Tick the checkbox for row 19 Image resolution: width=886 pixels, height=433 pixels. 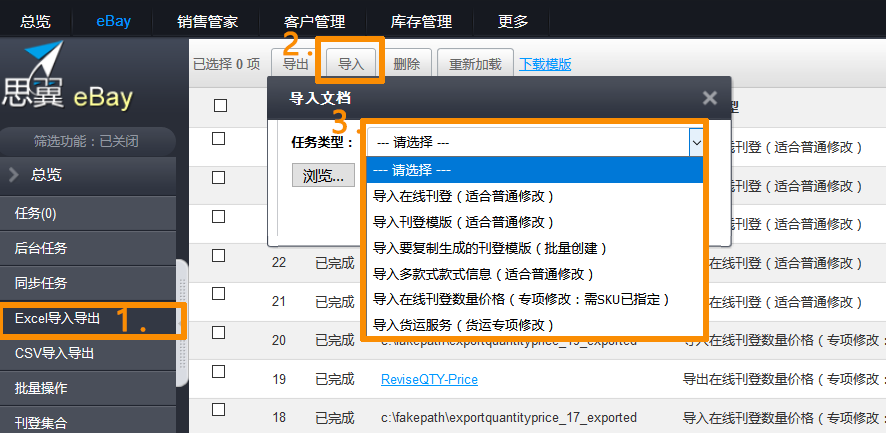click(219, 371)
